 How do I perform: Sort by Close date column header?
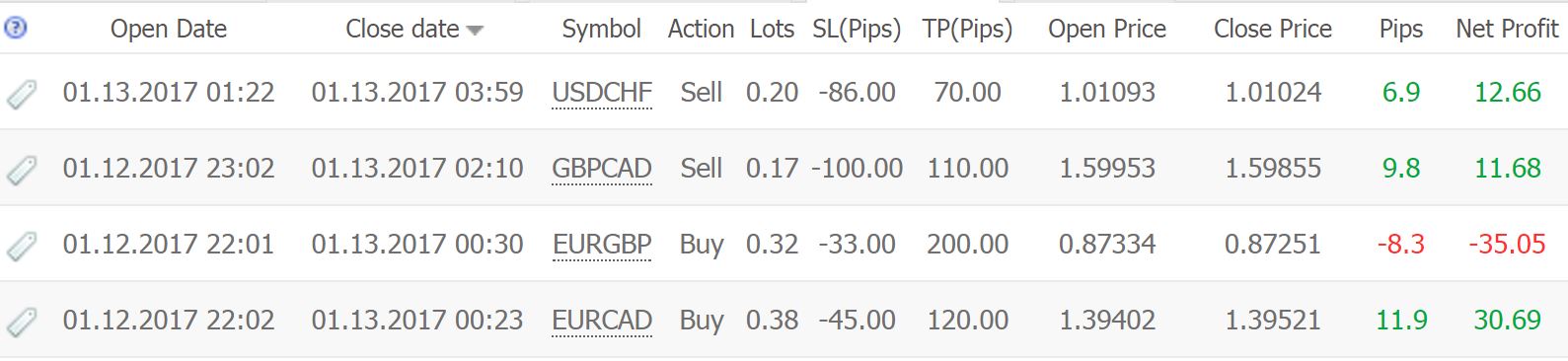coord(403,30)
